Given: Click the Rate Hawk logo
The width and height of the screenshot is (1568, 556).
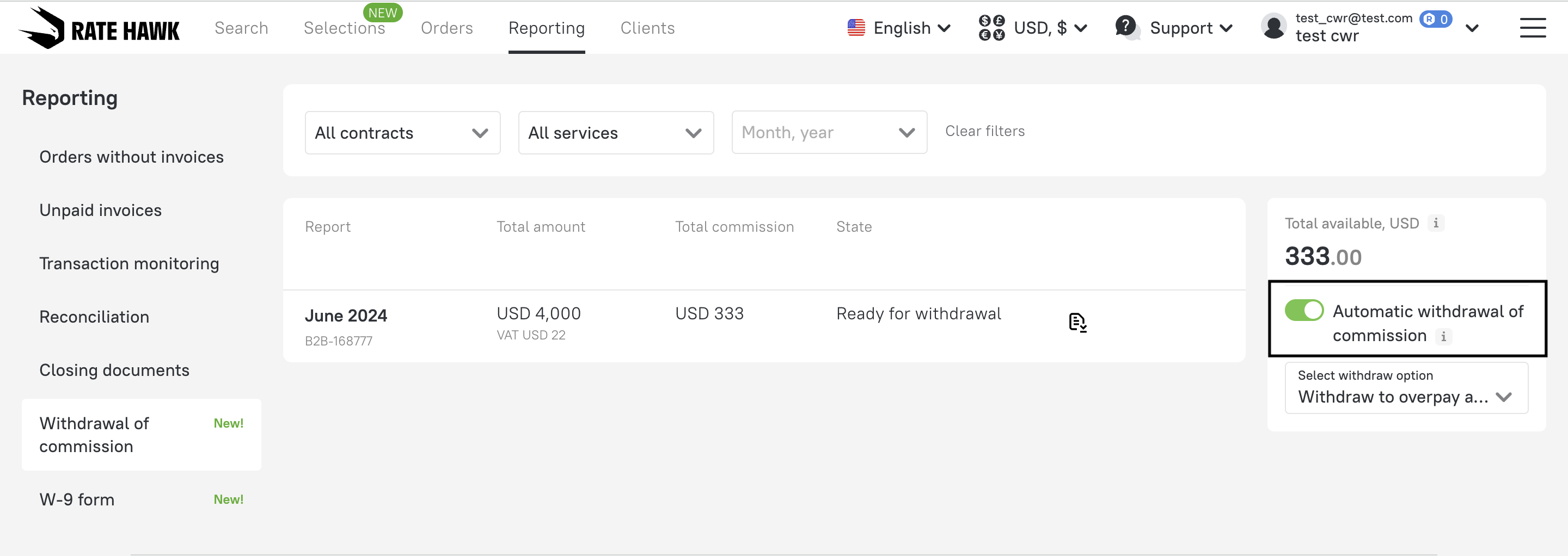Looking at the screenshot, I should coord(99,29).
